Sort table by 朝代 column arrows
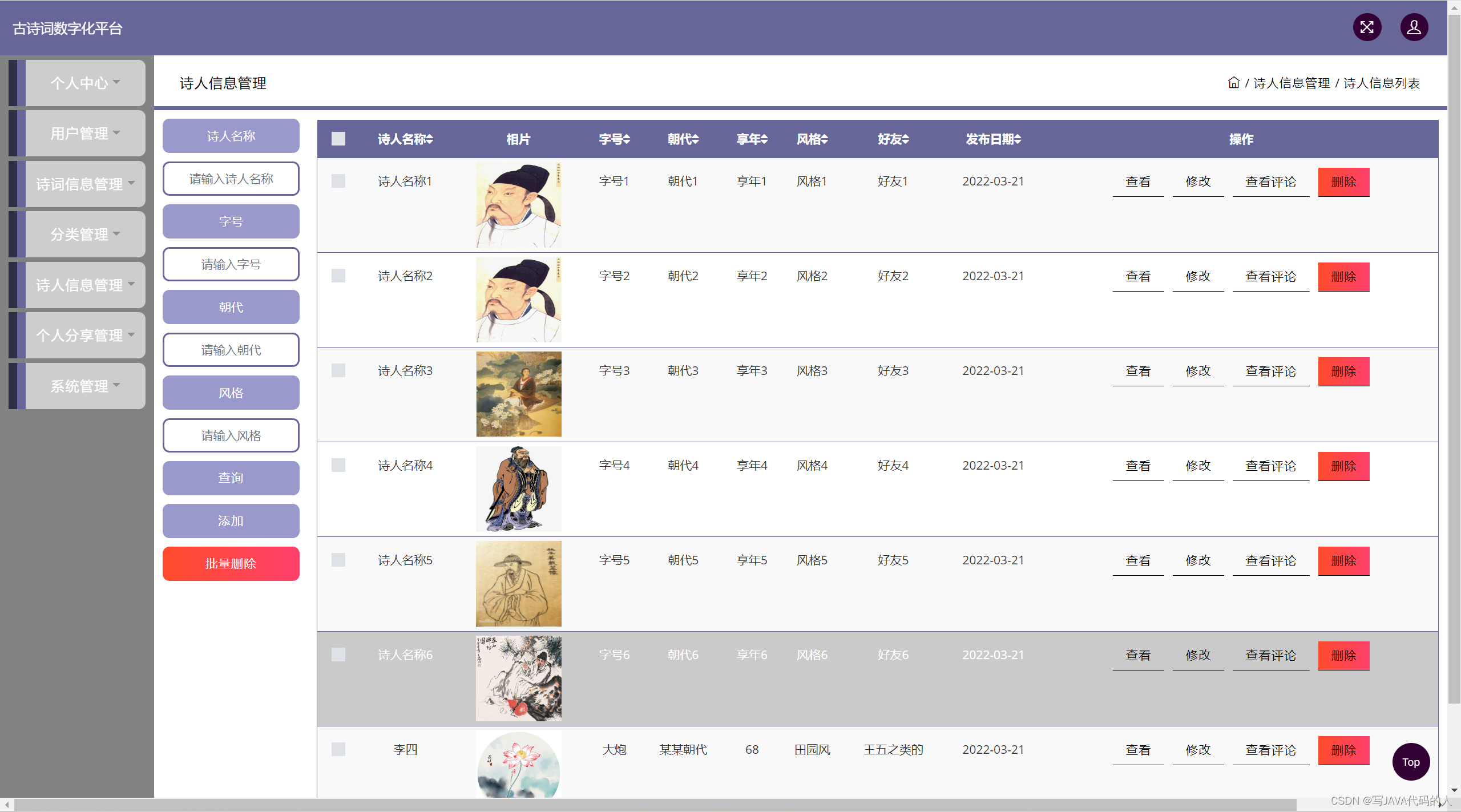The image size is (1461, 812). [695, 139]
